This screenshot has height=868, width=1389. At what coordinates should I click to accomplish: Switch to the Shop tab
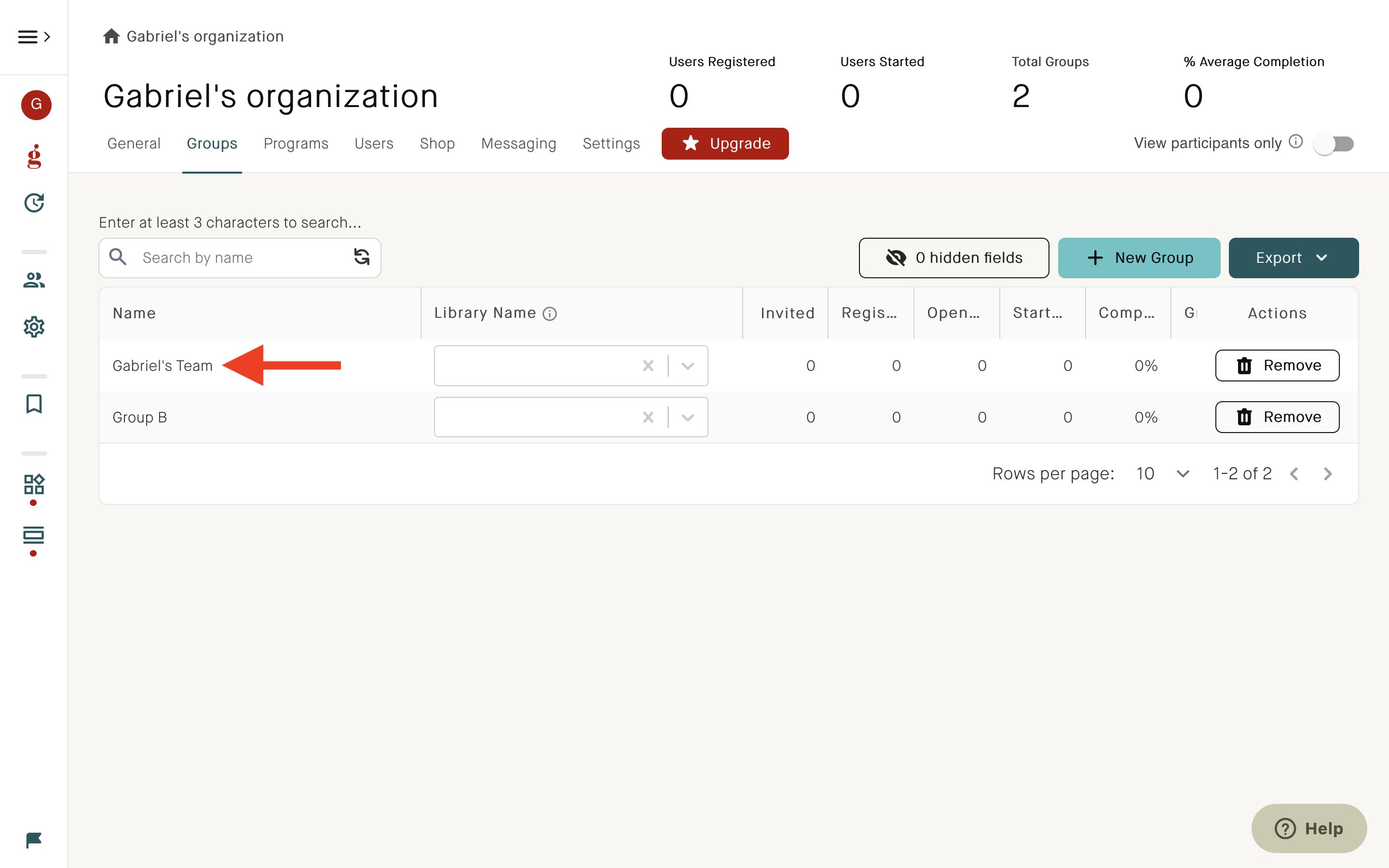pos(437,144)
